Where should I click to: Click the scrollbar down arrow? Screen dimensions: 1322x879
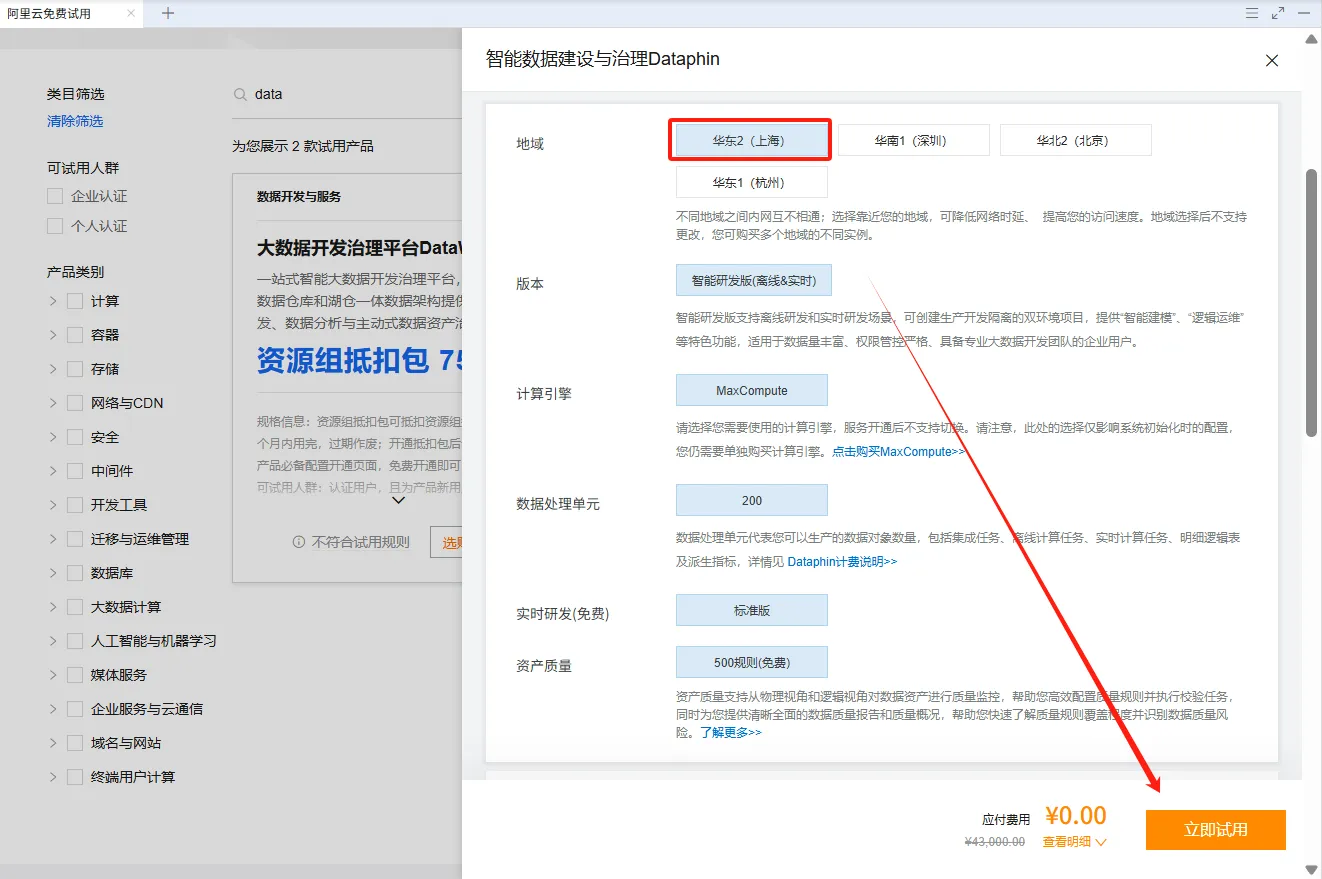pyautogui.click(x=1312, y=870)
